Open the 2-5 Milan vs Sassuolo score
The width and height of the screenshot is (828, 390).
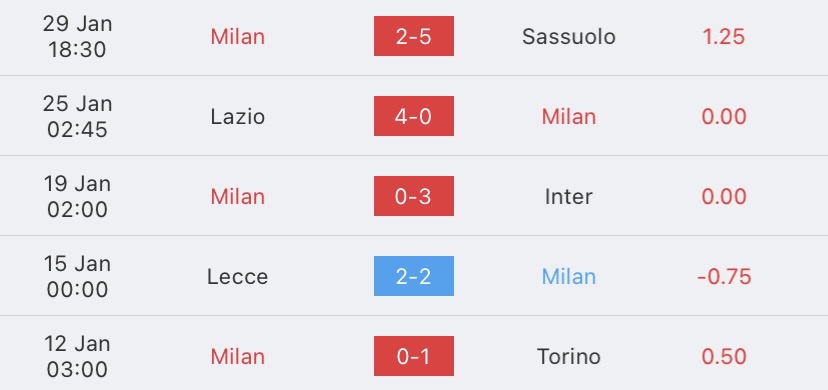coord(413,36)
